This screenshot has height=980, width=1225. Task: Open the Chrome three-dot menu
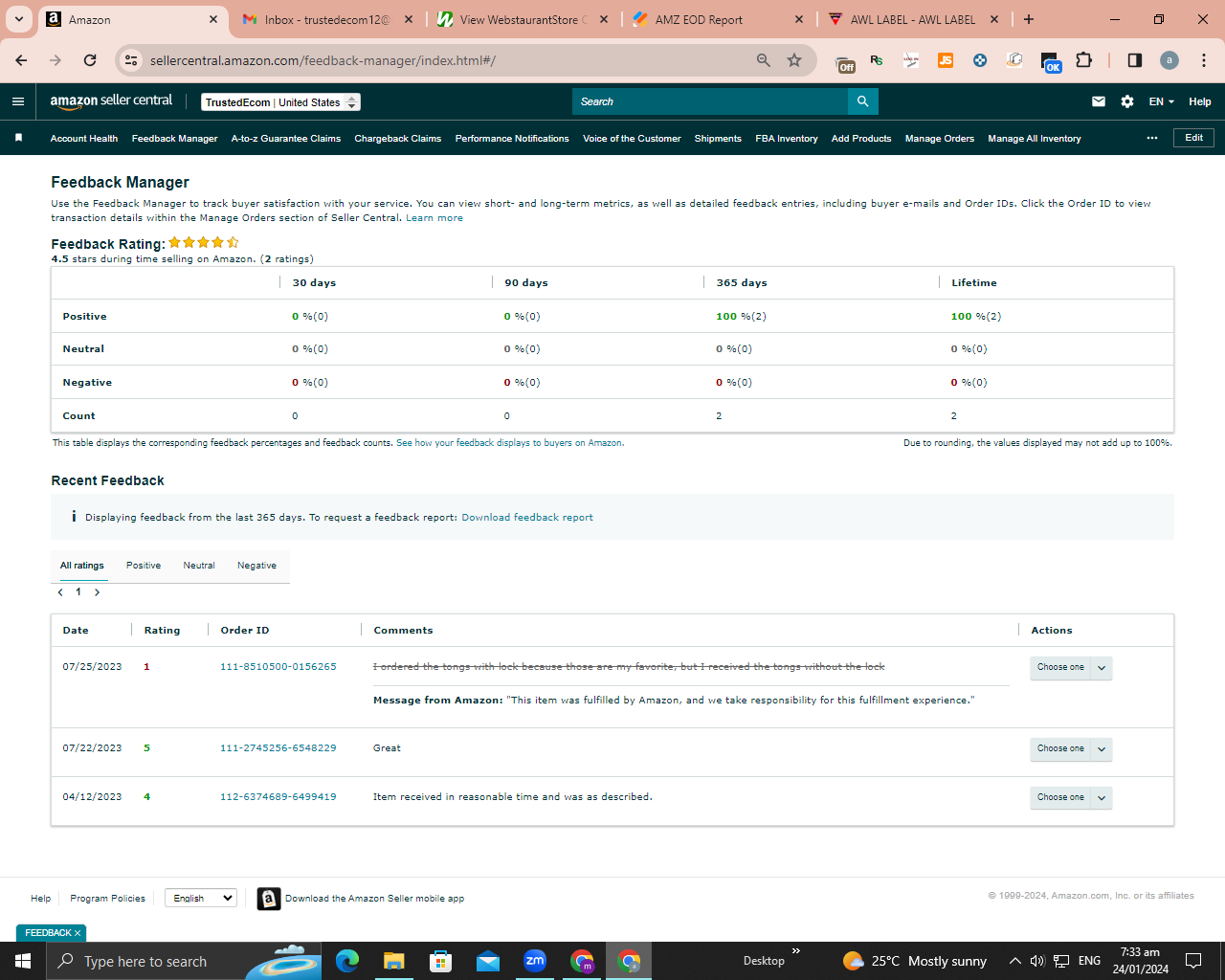(1204, 60)
